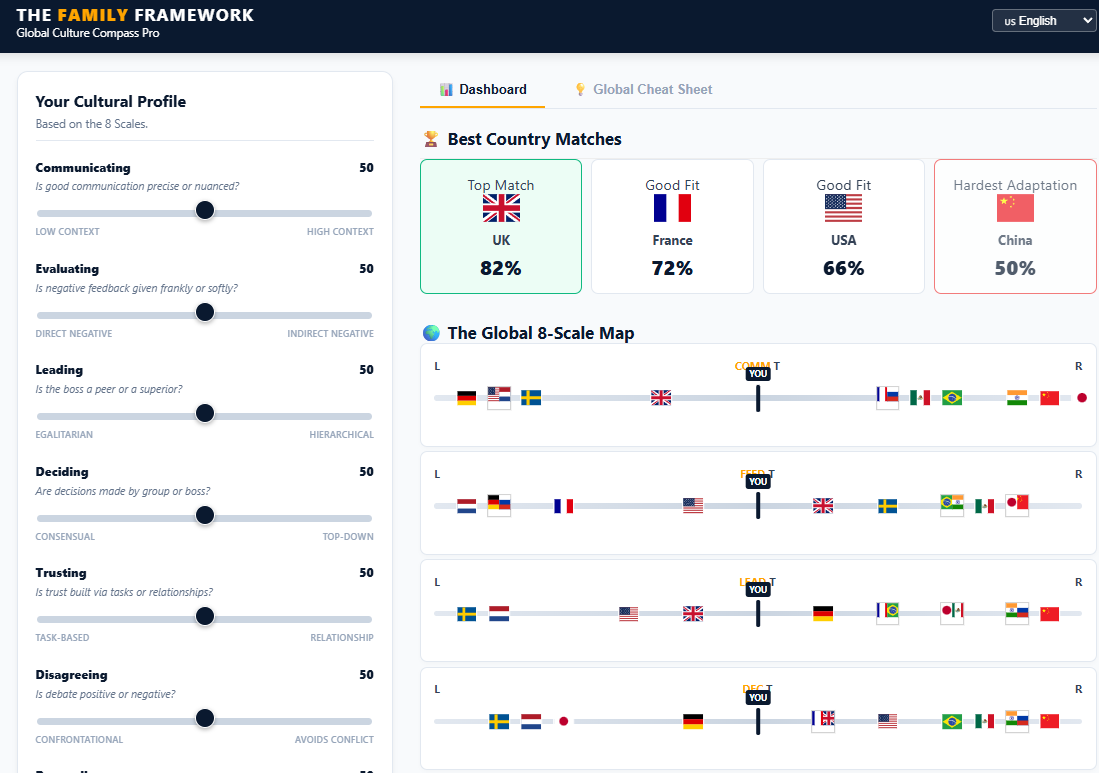The image size is (1099, 773).
Task: Click the lightbulb icon on Global Cheat Sheet tab
Action: click(580, 89)
